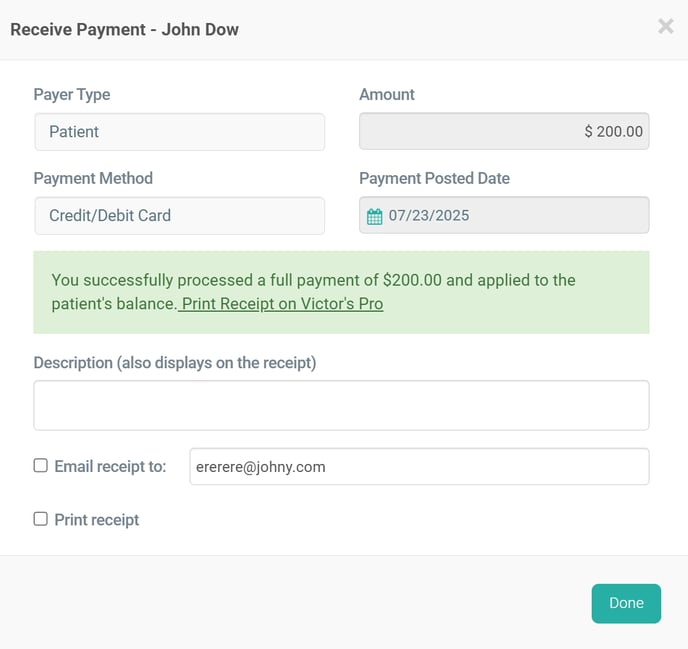Image resolution: width=688 pixels, height=649 pixels.
Task: Enable the Print receipt checkbox
Action: (x=41, y=519)
